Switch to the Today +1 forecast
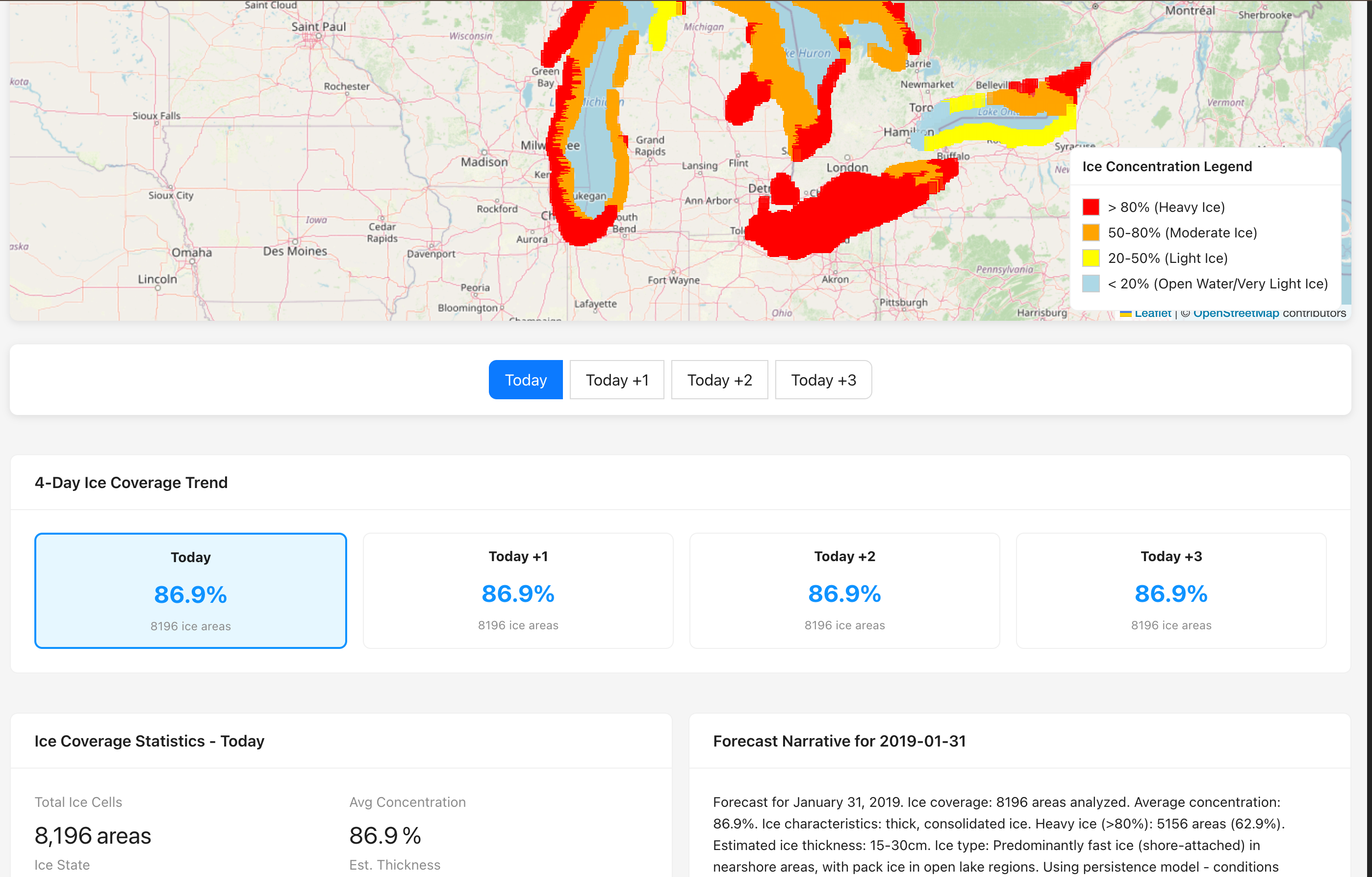Image resolution: width=1372 pixels, height=877 pixels. coord(616,380)
